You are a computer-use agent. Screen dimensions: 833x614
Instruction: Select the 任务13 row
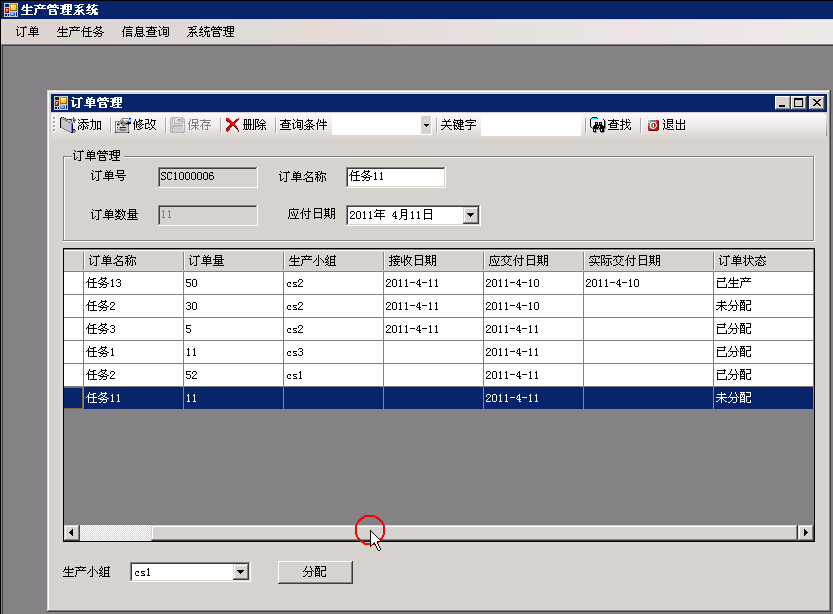pyautogui.click(x=438, y=283)
